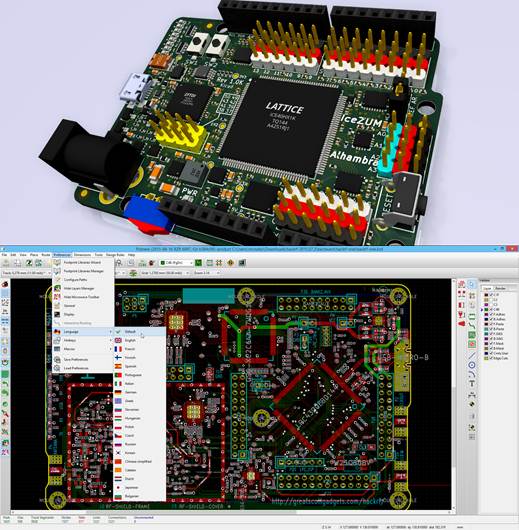519x530 pixels.
Task: Click the B.Mask layer color swatch
Action: tap(487, 348)
